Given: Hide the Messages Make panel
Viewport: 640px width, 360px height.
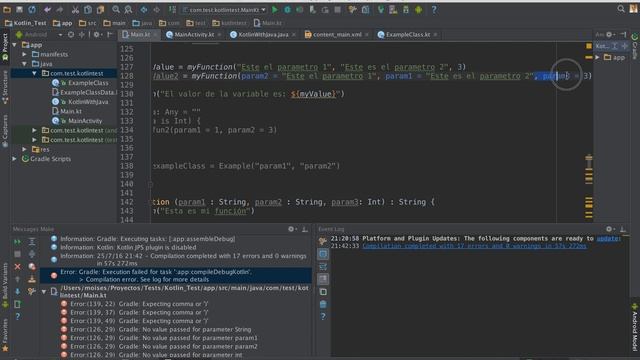Looking at the screenshot, I should pyautogui.click(x=305, y=229).
